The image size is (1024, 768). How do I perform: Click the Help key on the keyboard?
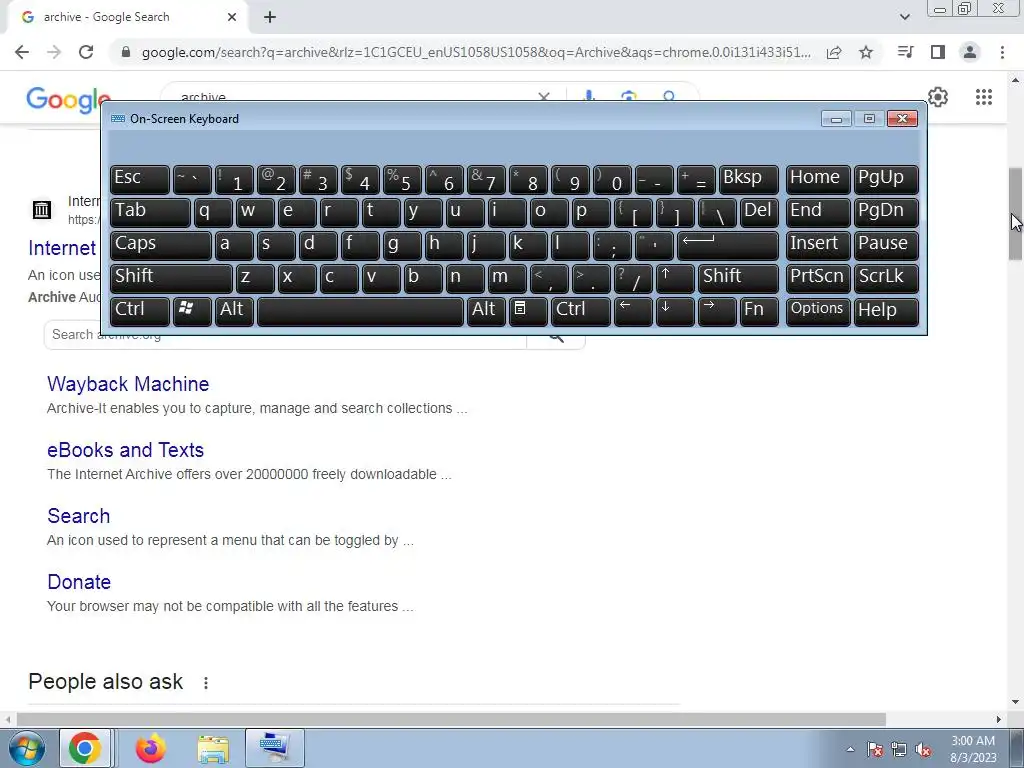pos(886,311)
